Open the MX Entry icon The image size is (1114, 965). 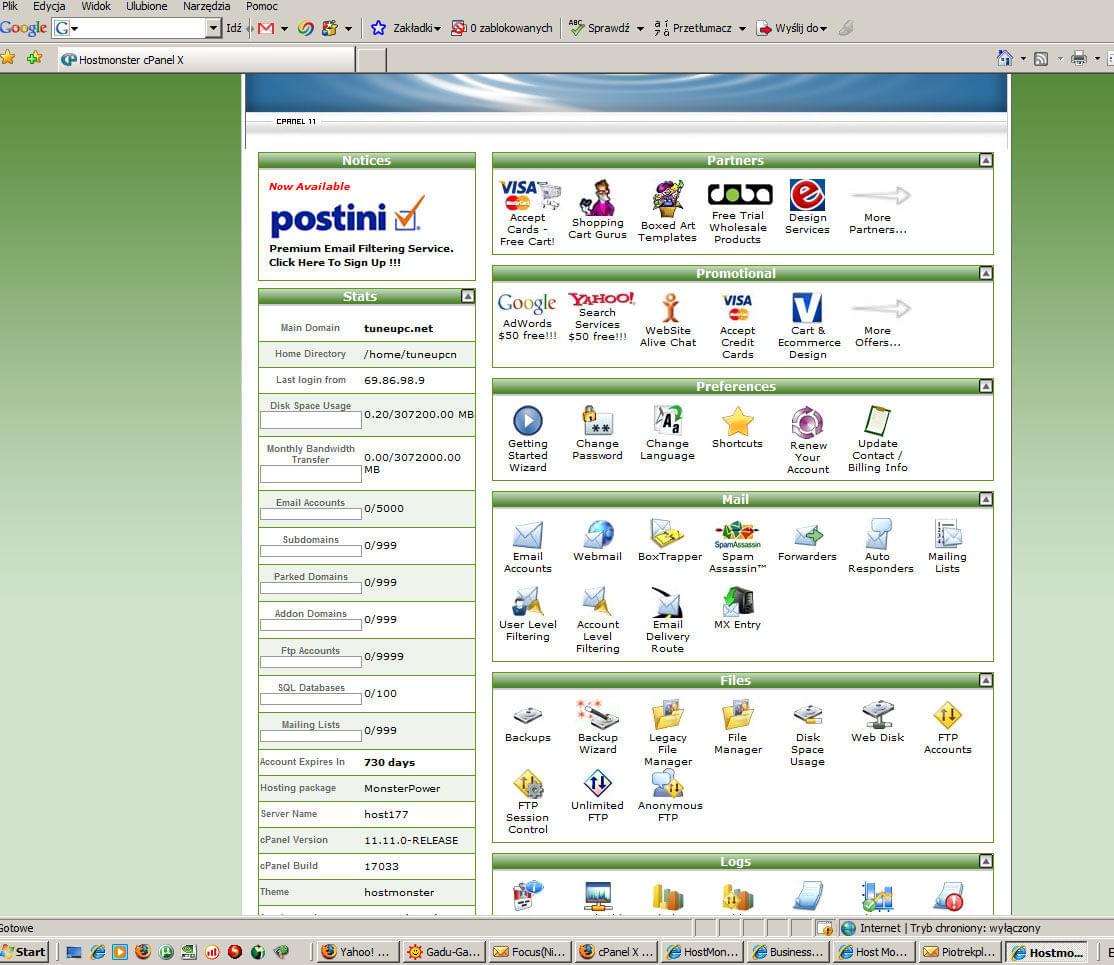[737, 608]
